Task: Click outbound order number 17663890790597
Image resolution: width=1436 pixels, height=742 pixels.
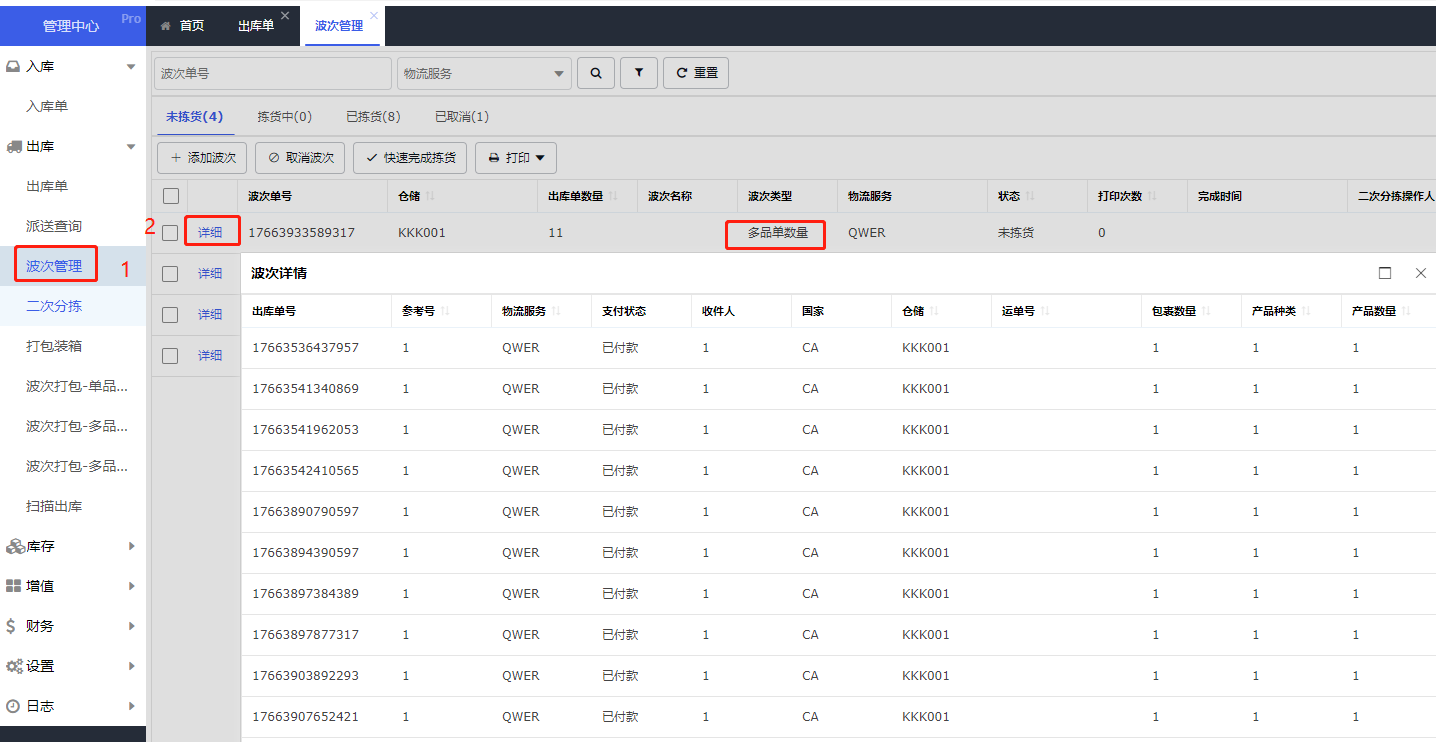Action: pos(305,512)
